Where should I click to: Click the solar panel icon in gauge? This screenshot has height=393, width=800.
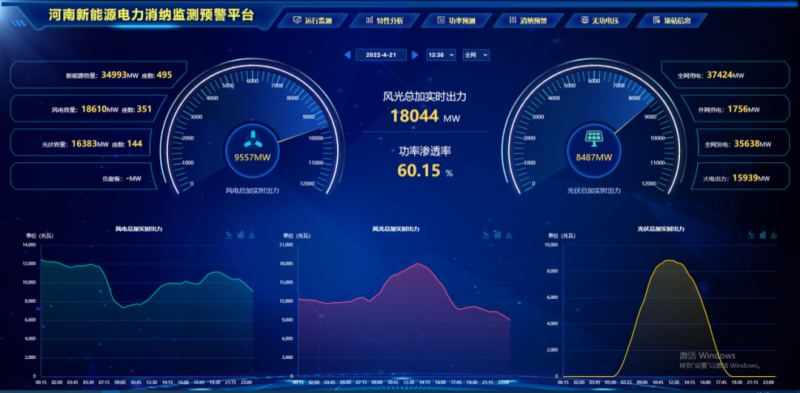593,137
